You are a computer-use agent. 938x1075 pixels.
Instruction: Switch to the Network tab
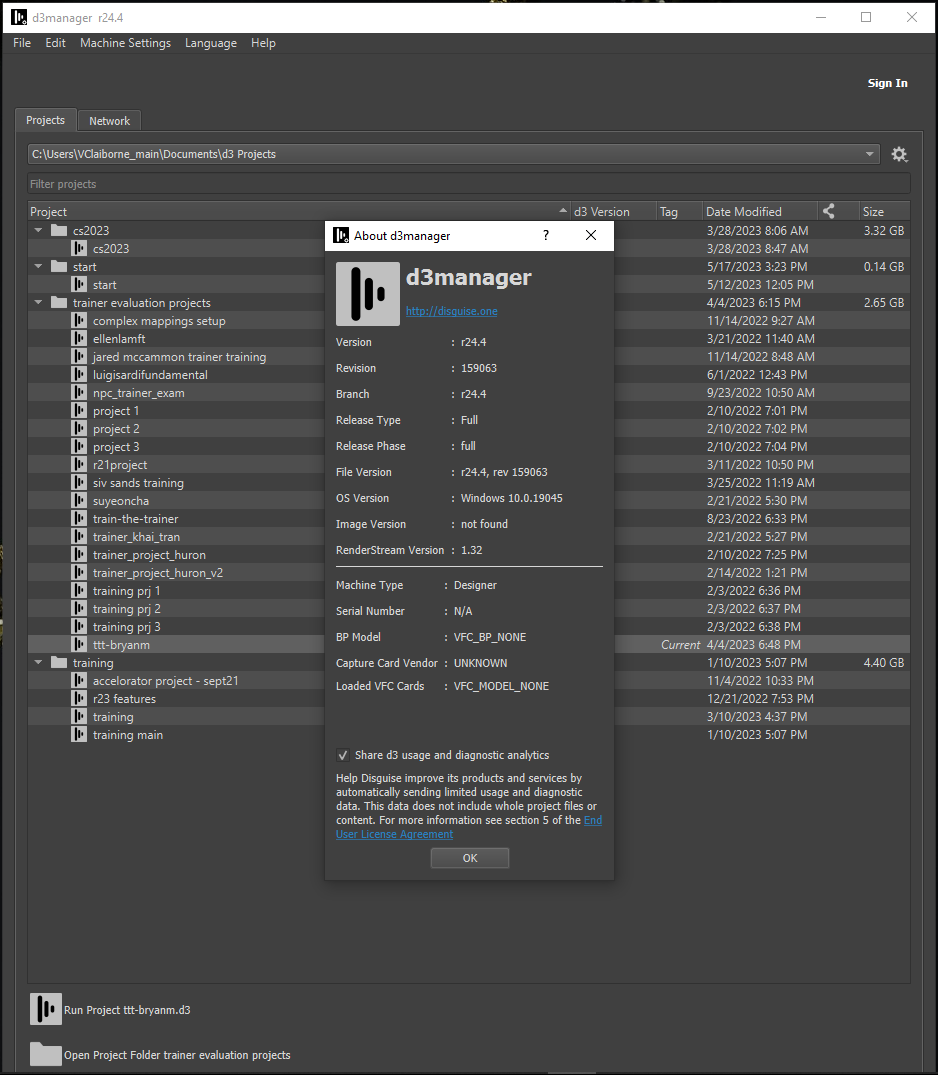pos(108,120)
